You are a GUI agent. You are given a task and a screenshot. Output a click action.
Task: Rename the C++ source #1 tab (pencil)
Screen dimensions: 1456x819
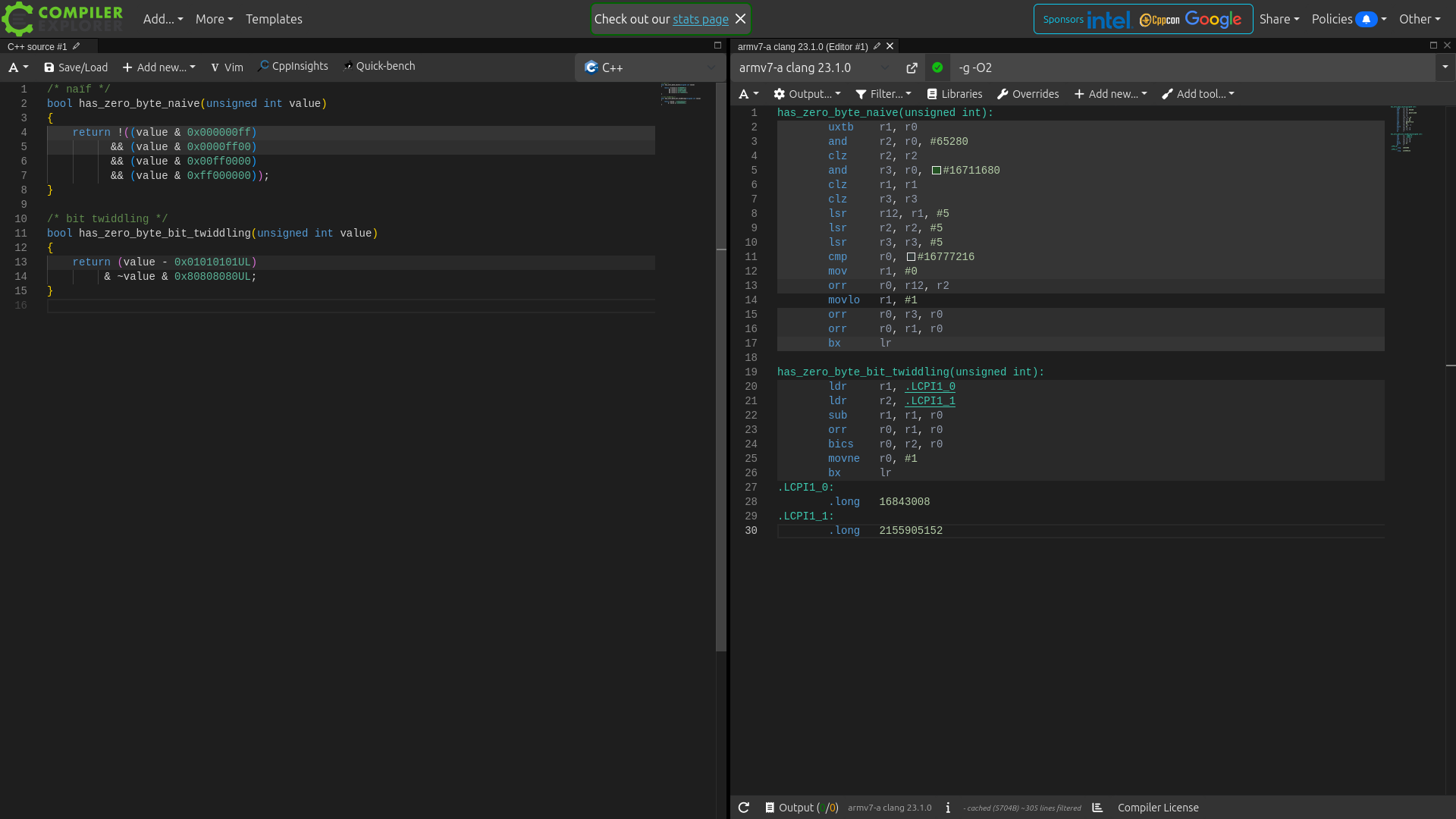coord(77,46)
